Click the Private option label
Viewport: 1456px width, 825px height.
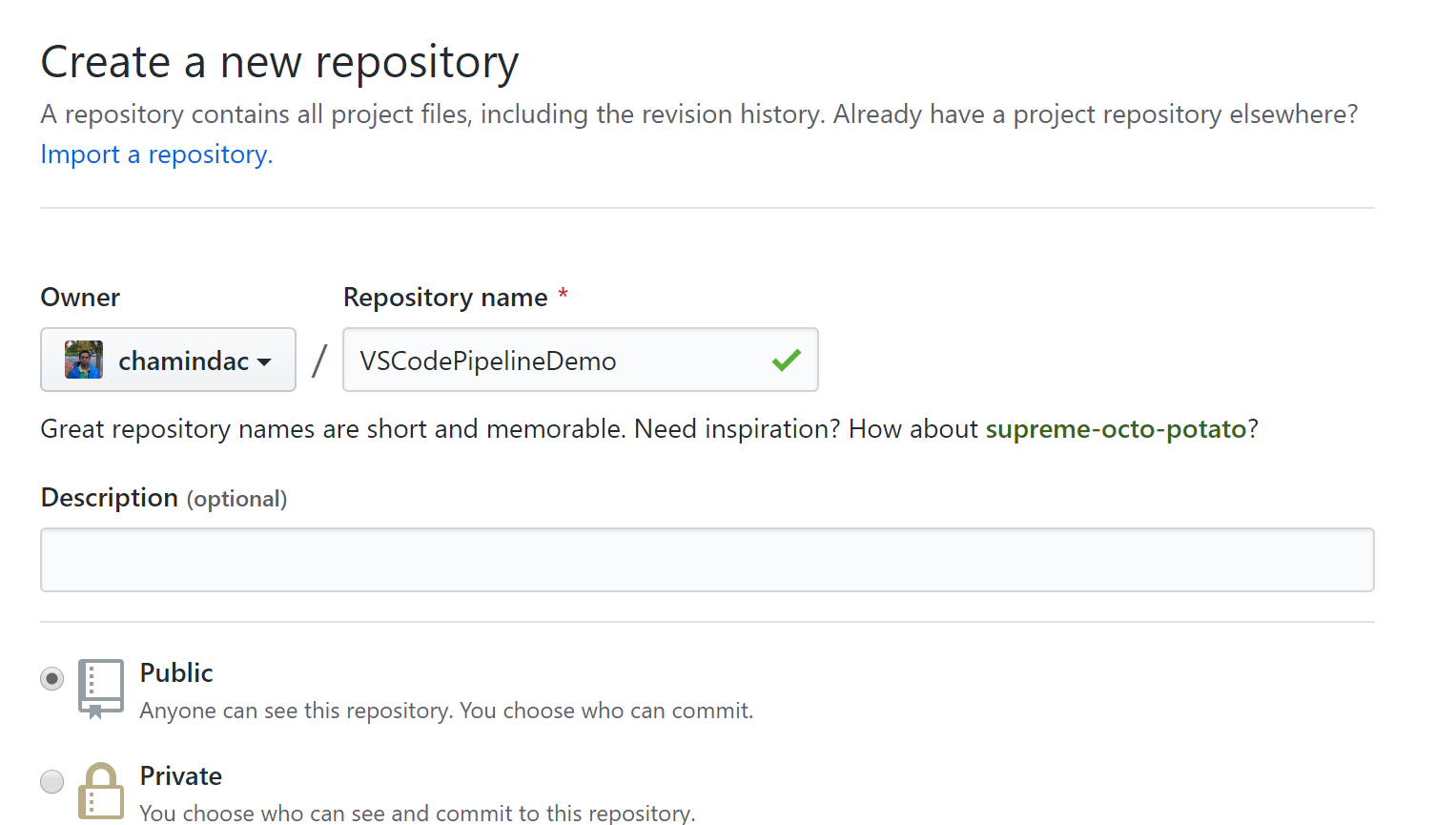(181, 776)
